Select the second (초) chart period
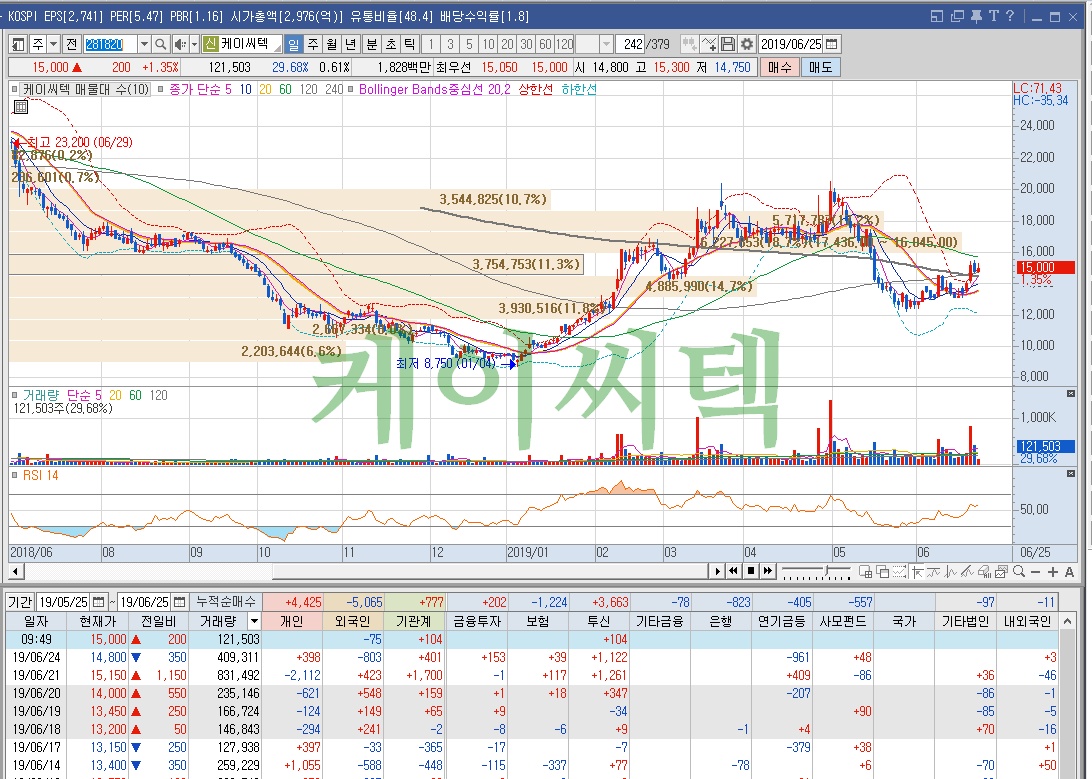Viewport: 1092px width, 779px height. [391, 45]
